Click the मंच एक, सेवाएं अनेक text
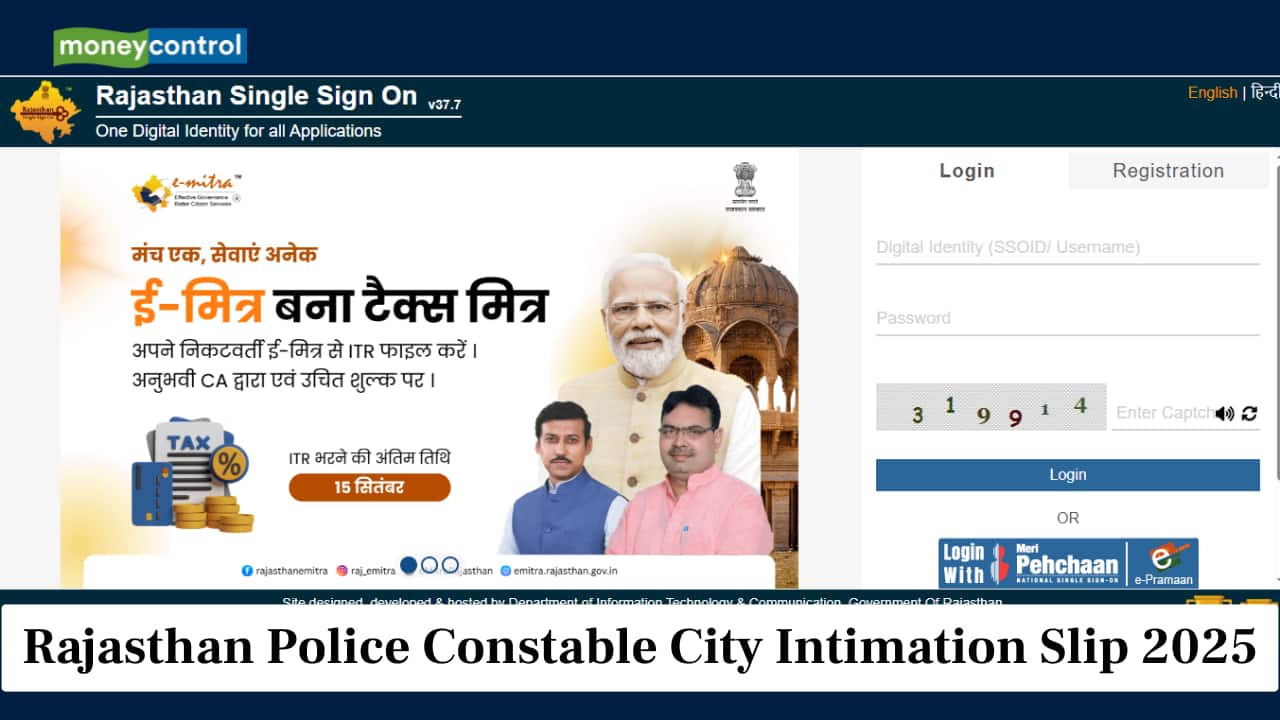The height and width of the screenshot is (720, 1280). point(224,254)
